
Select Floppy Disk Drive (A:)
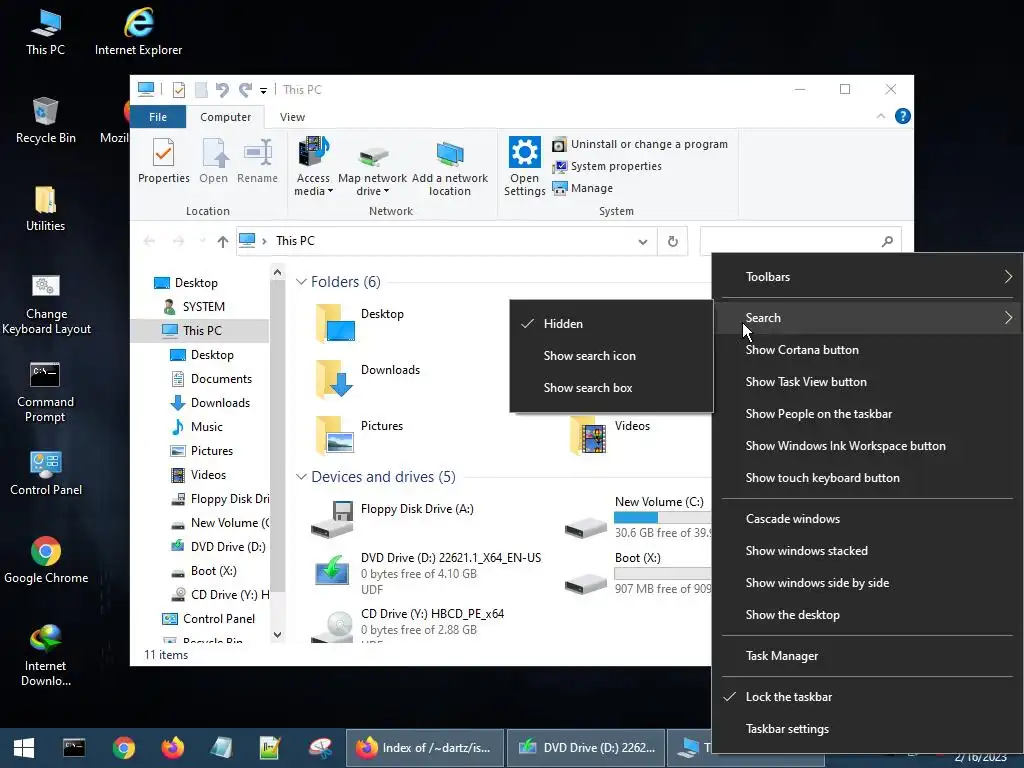(392, 519)
